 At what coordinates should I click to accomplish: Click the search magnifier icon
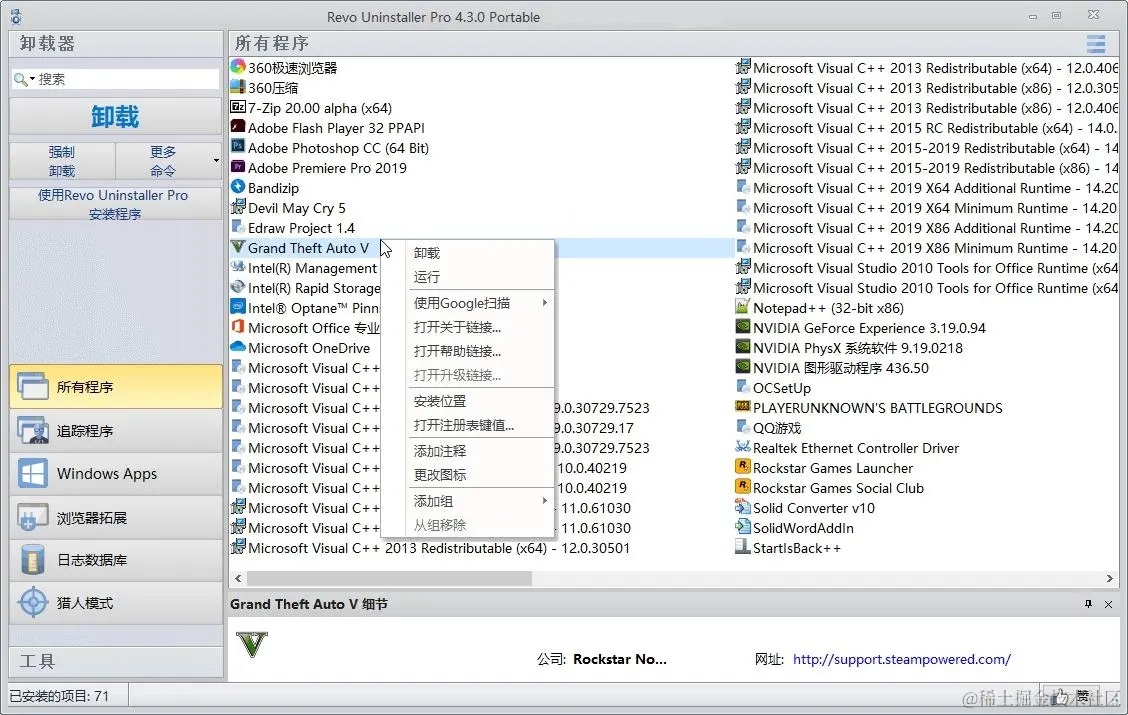(x=21, y=79)
